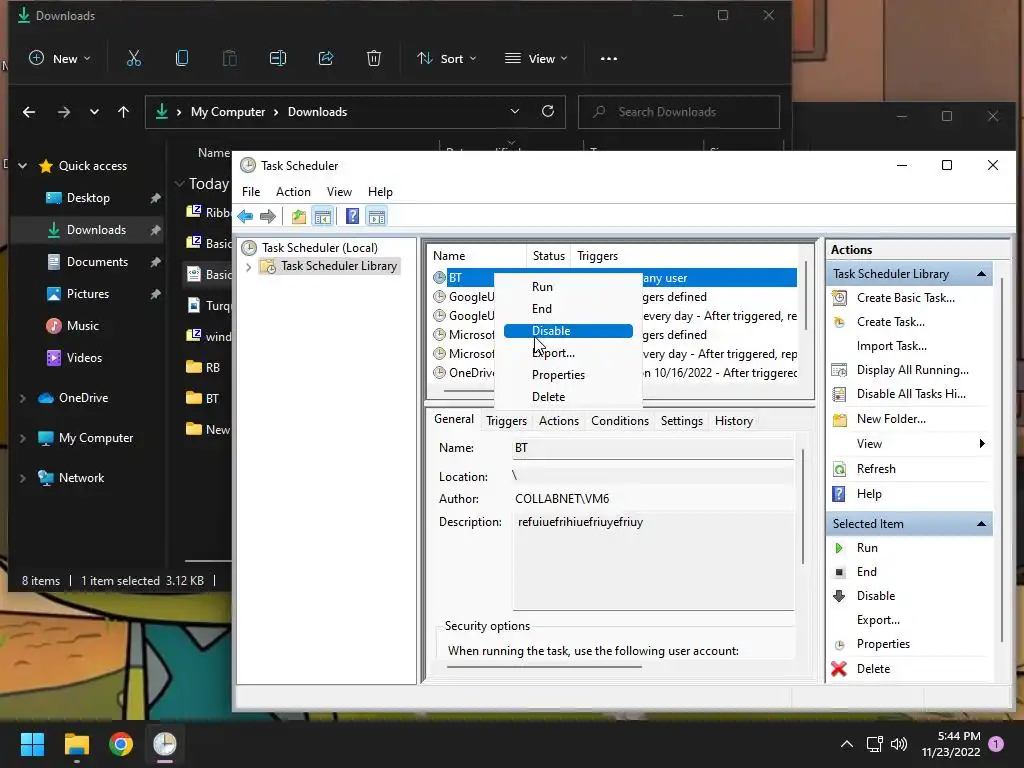Viewport: 1024px width, 768px height.
Task: Choose Delete in the context menu
Action: 568,397
